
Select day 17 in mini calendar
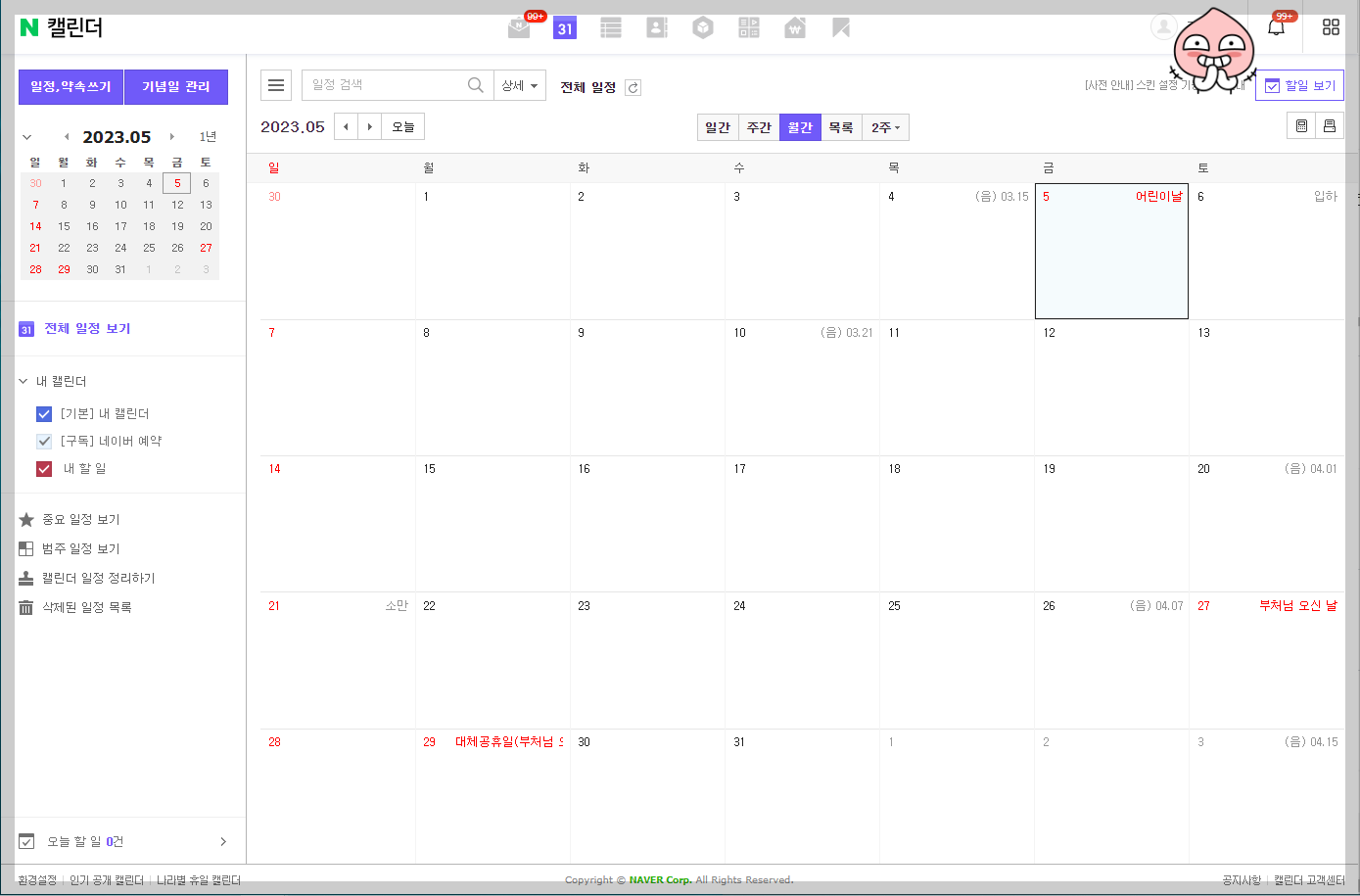[120, 226]
